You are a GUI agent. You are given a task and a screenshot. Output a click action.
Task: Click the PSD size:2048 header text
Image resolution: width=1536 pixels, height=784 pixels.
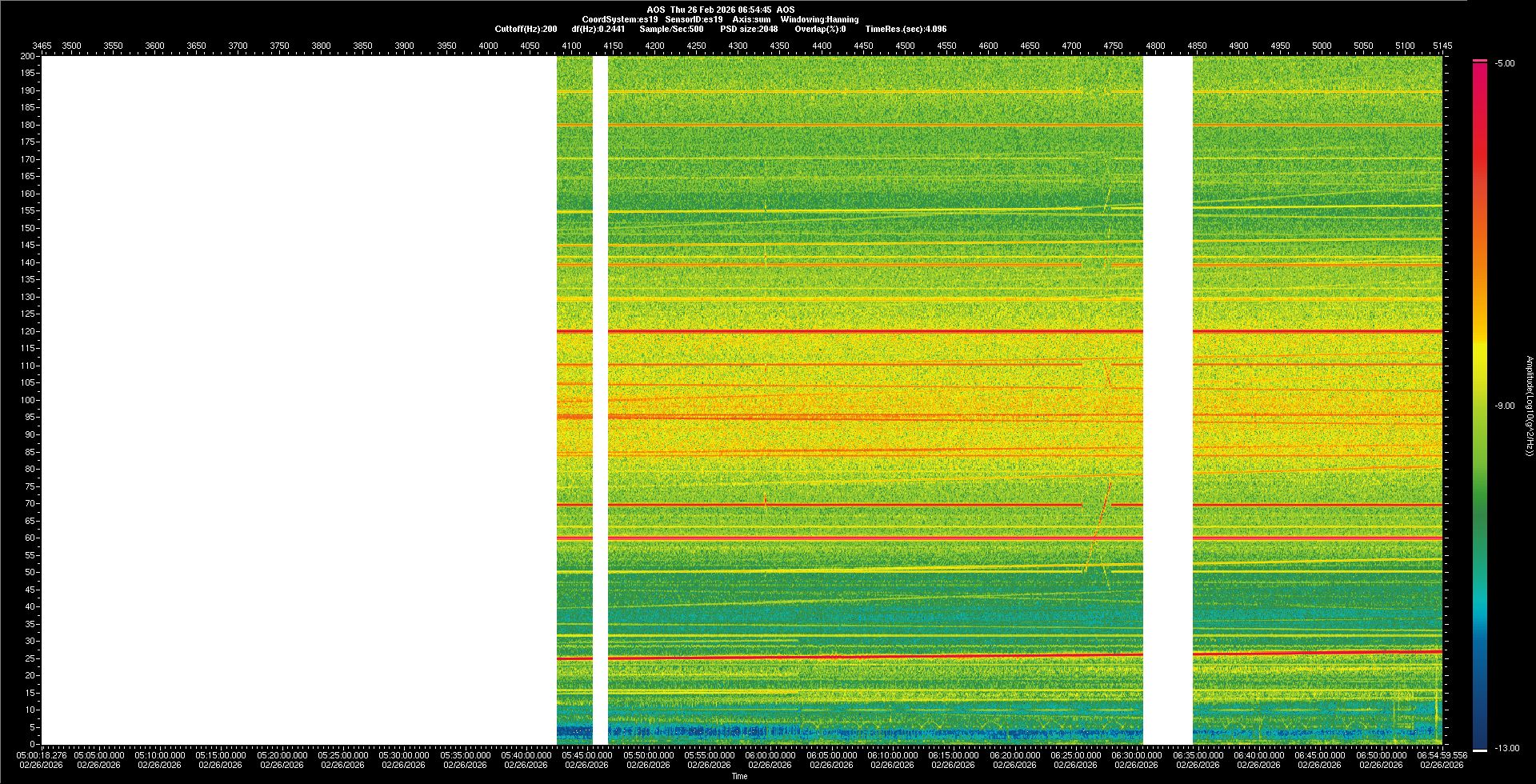(749, 29)
